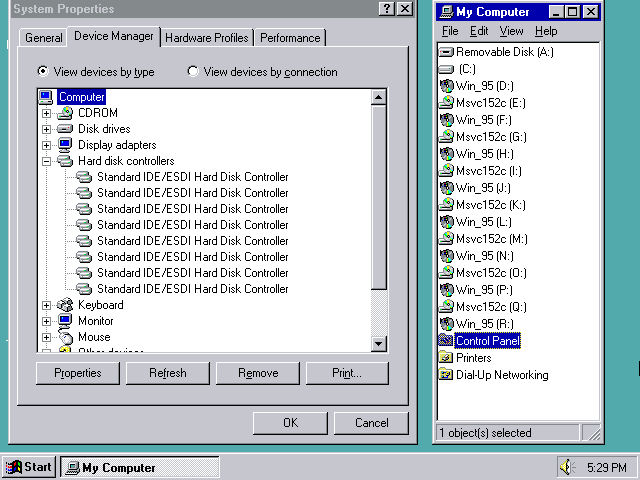Switch to the Hardware Profiles tab
640x480 pixels.
click(x=207, y=38)
